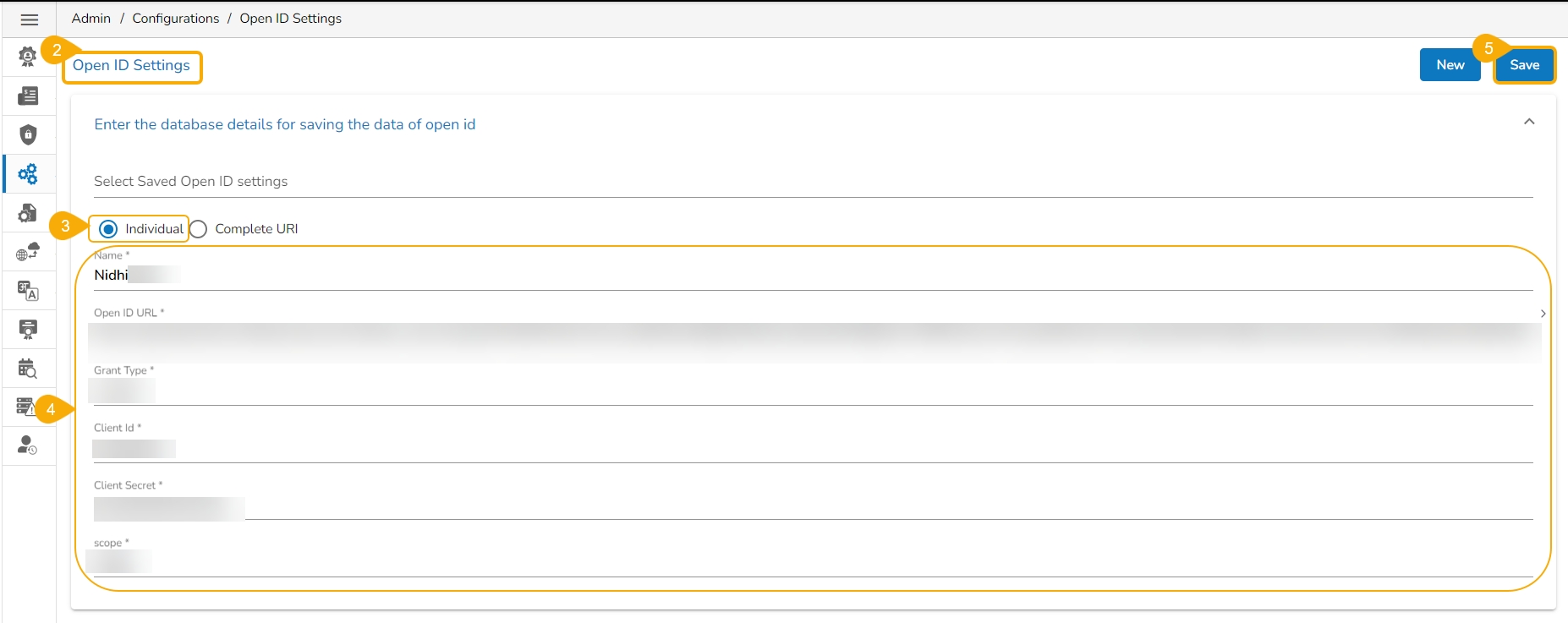This screenshot has height=623, width=1568.
Task: Save the Open ID settings
Action: 1524,65
